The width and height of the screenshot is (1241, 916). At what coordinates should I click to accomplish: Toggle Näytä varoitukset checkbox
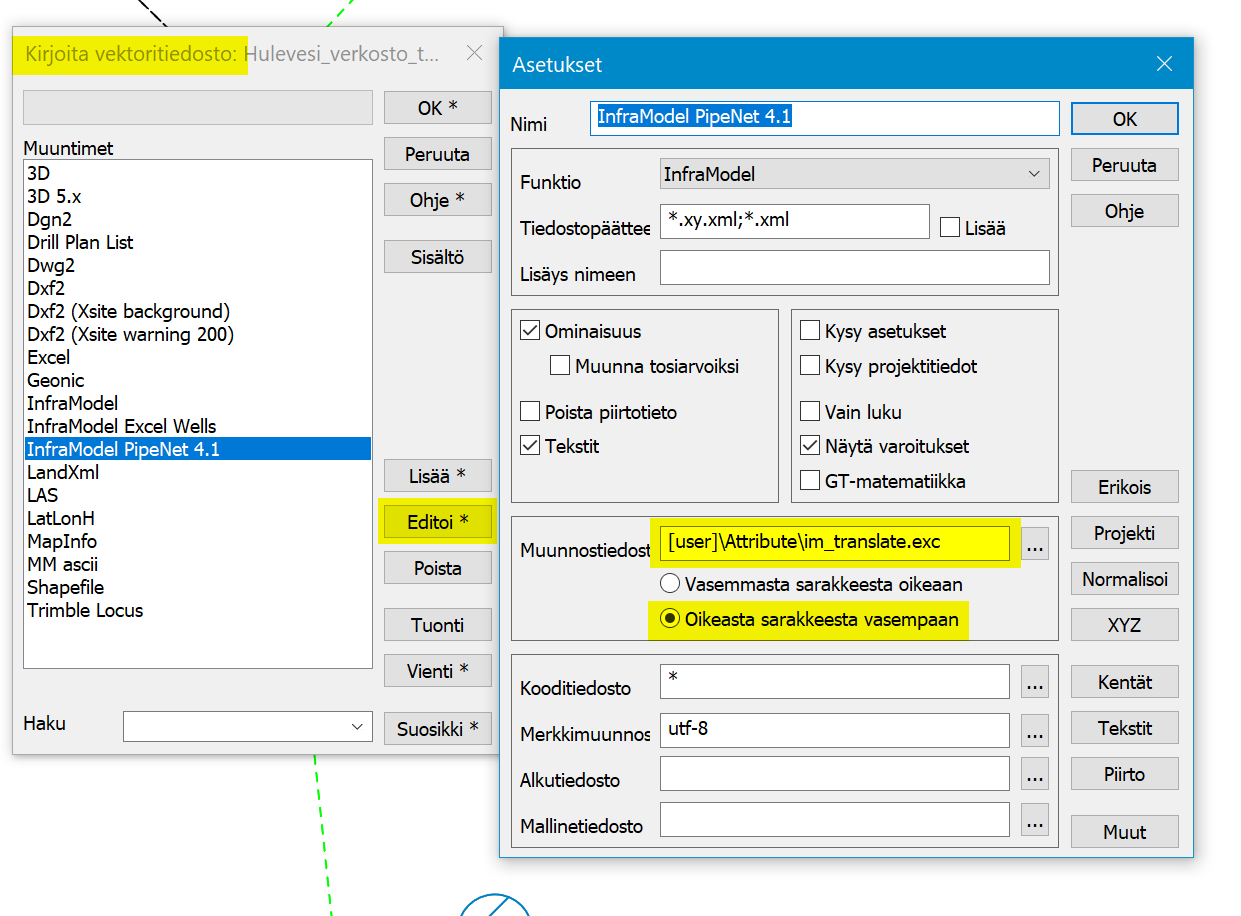point(810,446)
